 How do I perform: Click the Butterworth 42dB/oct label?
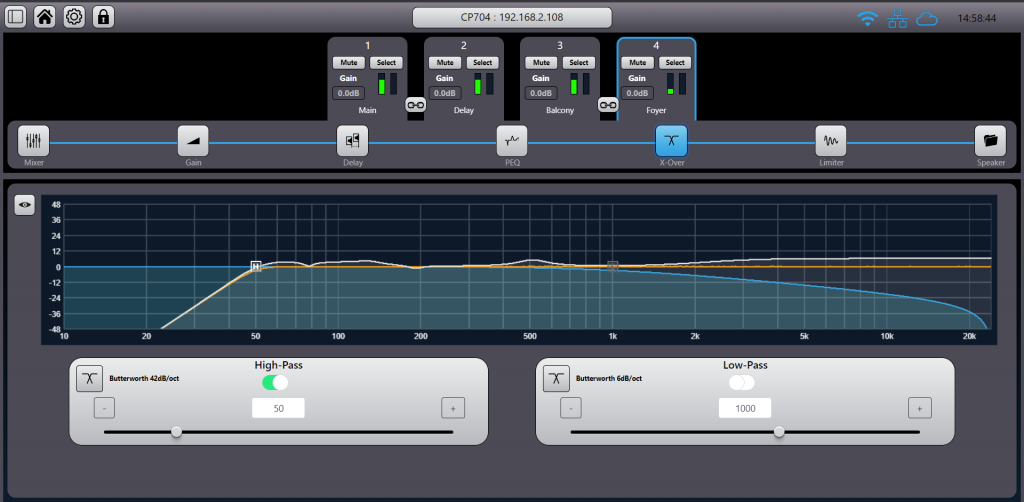click(144, 379)
